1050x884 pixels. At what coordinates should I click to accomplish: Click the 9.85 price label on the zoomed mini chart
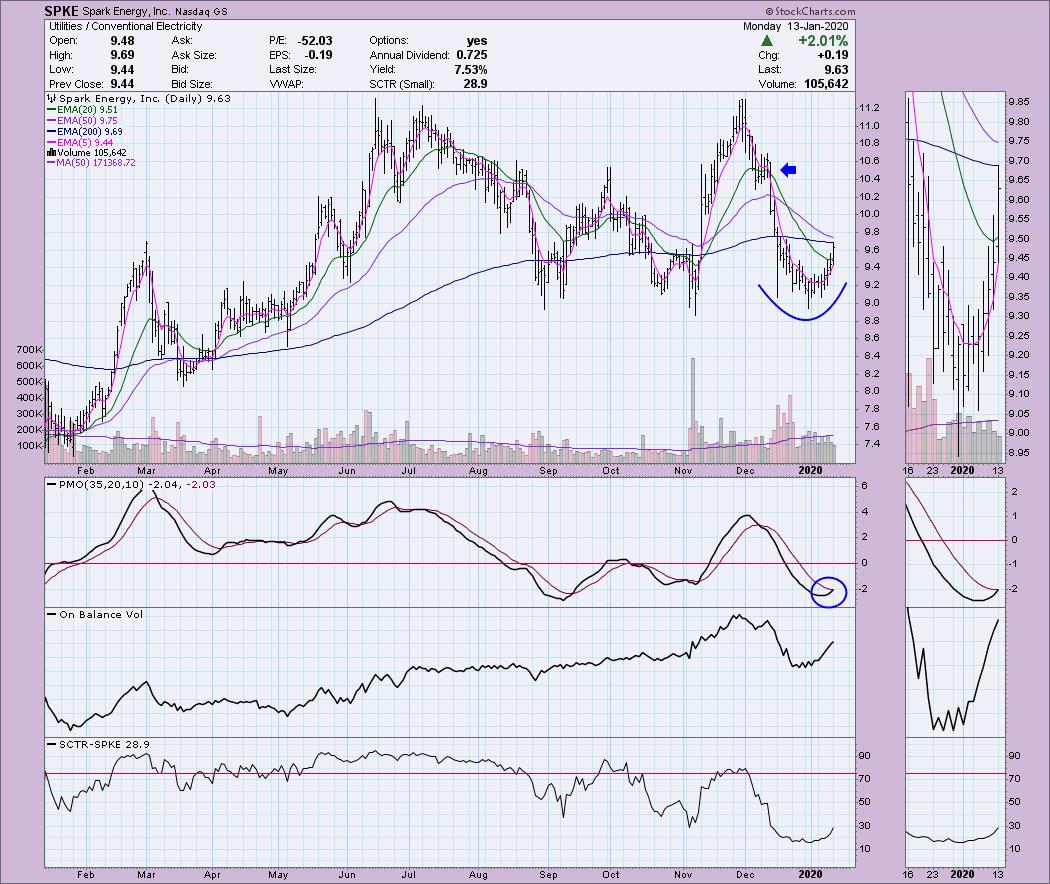(1019, 102)
